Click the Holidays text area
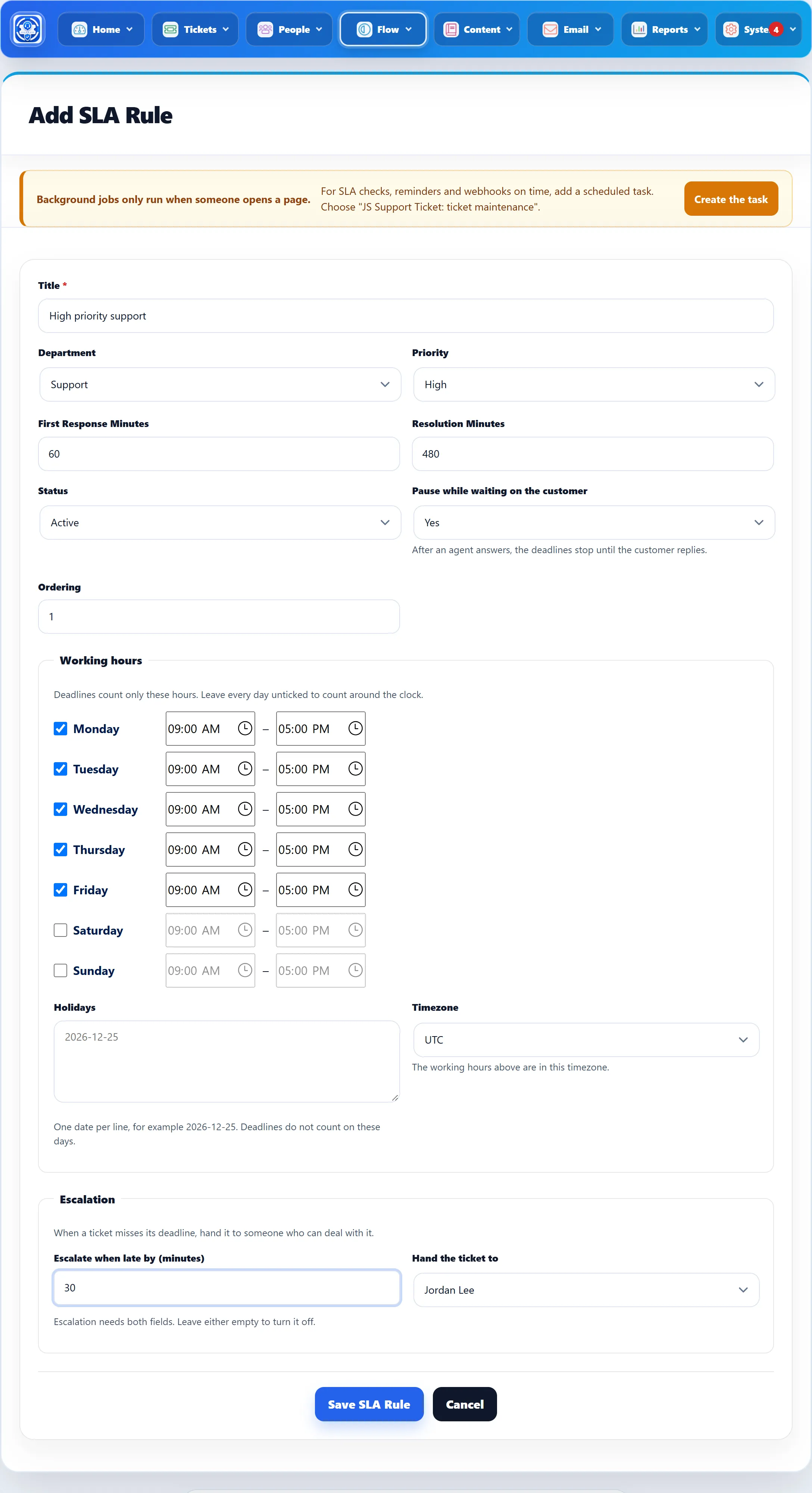This screenshot has width=812, height=1493. coord(227,1061)
